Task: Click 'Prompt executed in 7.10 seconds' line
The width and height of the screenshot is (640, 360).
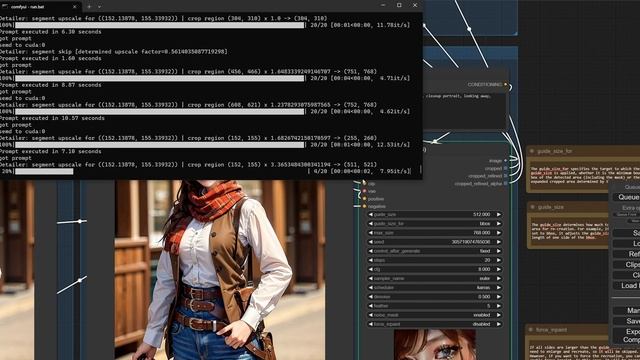Action: [51, 151]
